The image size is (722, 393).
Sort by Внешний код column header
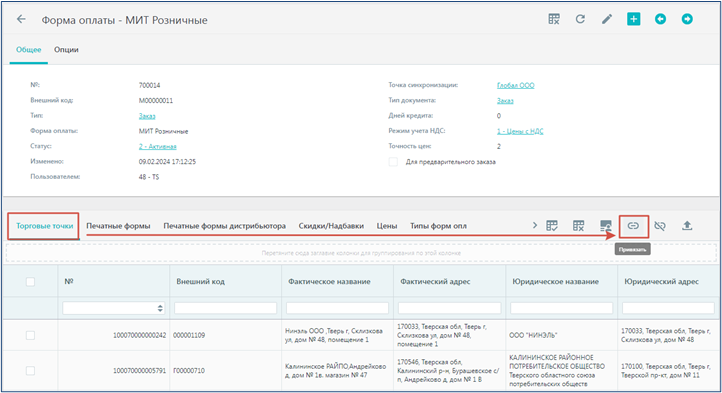point(201,282)
